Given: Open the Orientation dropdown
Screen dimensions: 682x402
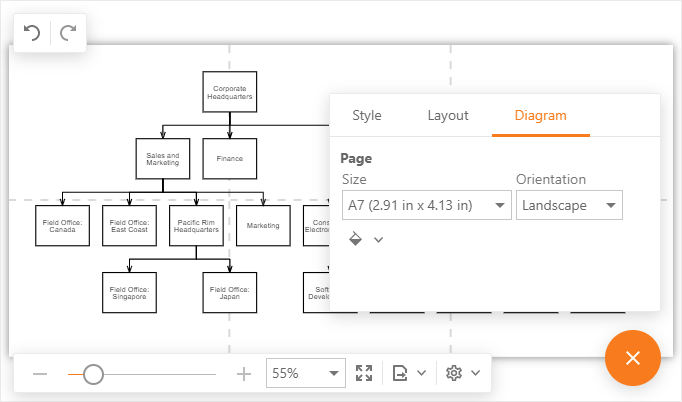Looking at the screenshot, I should tap(569, 205).
